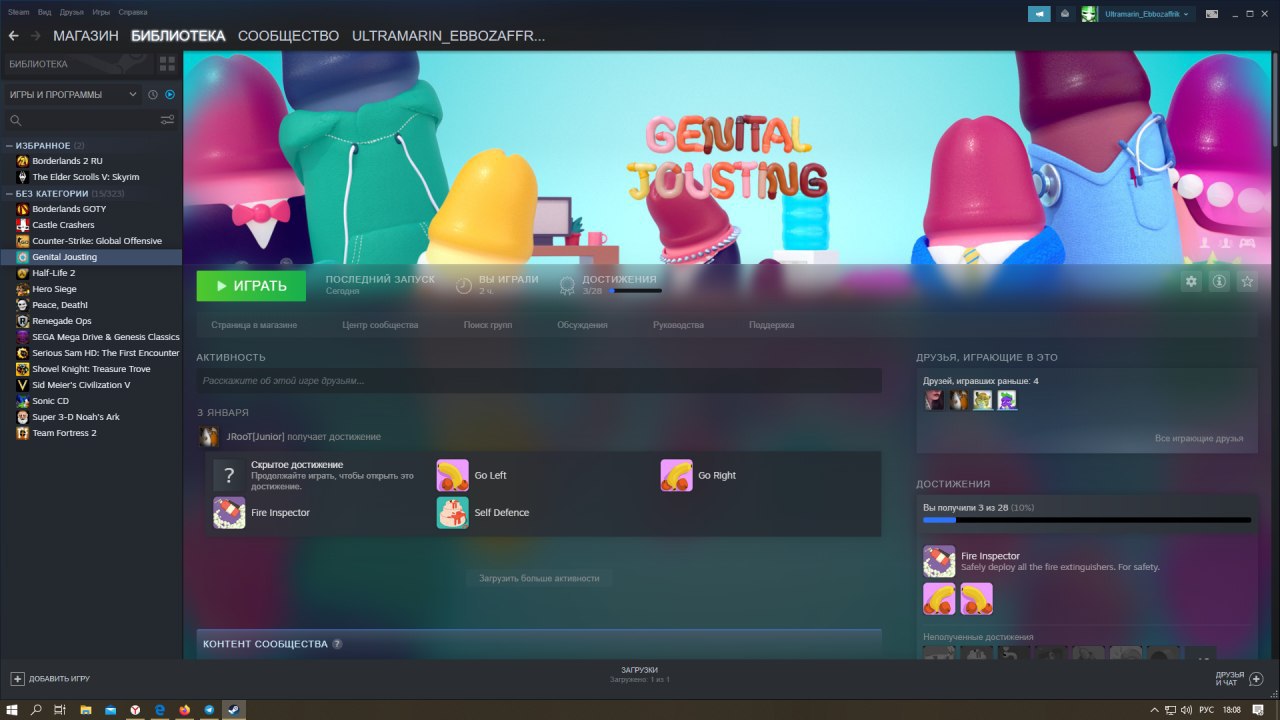The image size is (1280, 720).
Task: Open Справка menu
Action: (133, 12)
